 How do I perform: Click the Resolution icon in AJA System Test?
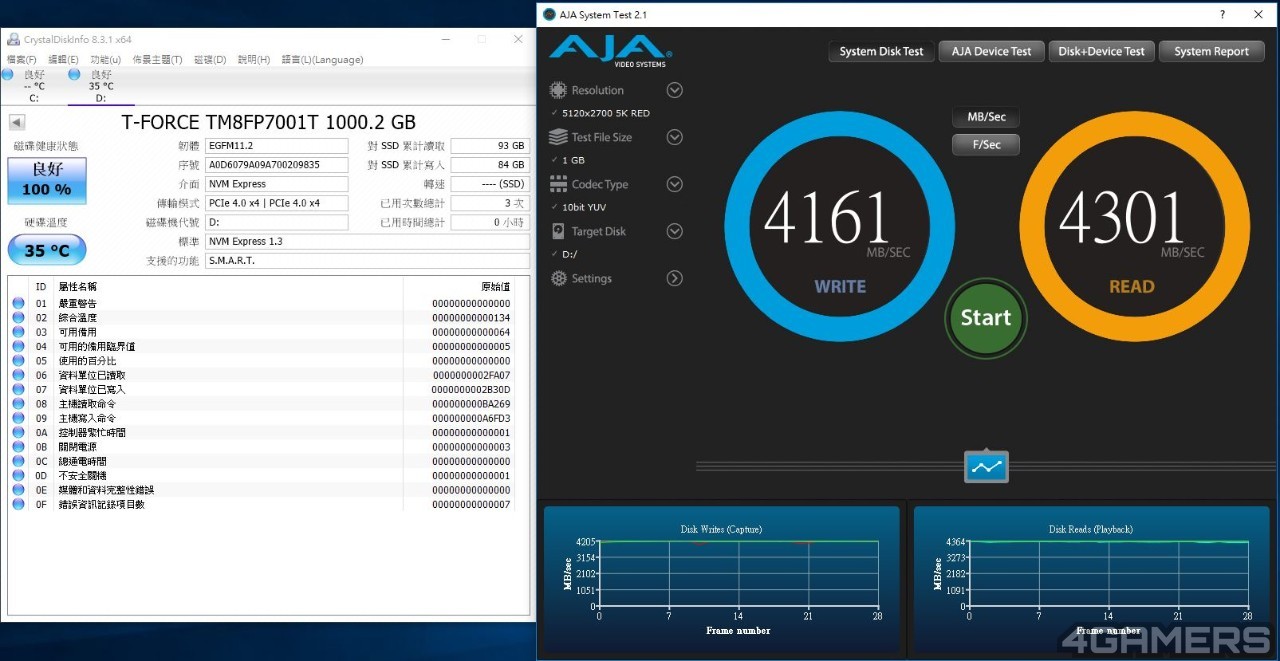(x=558, y=90)
